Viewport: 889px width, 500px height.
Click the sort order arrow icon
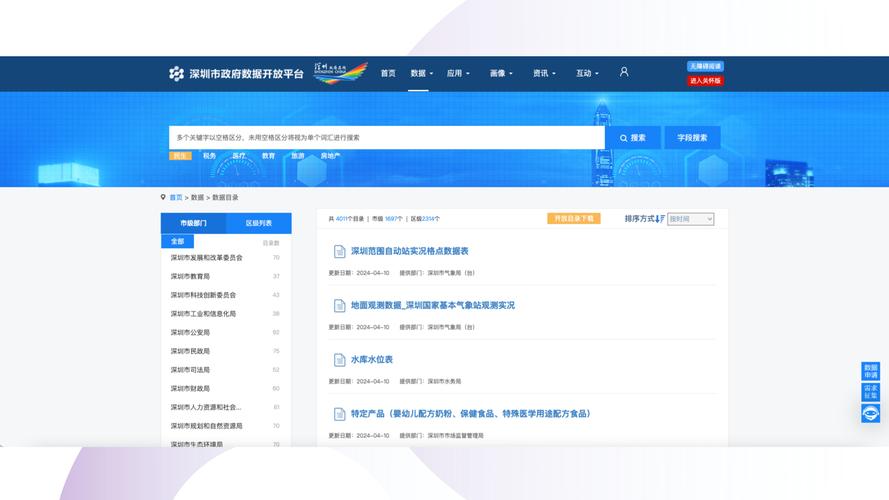click(660, 219)
